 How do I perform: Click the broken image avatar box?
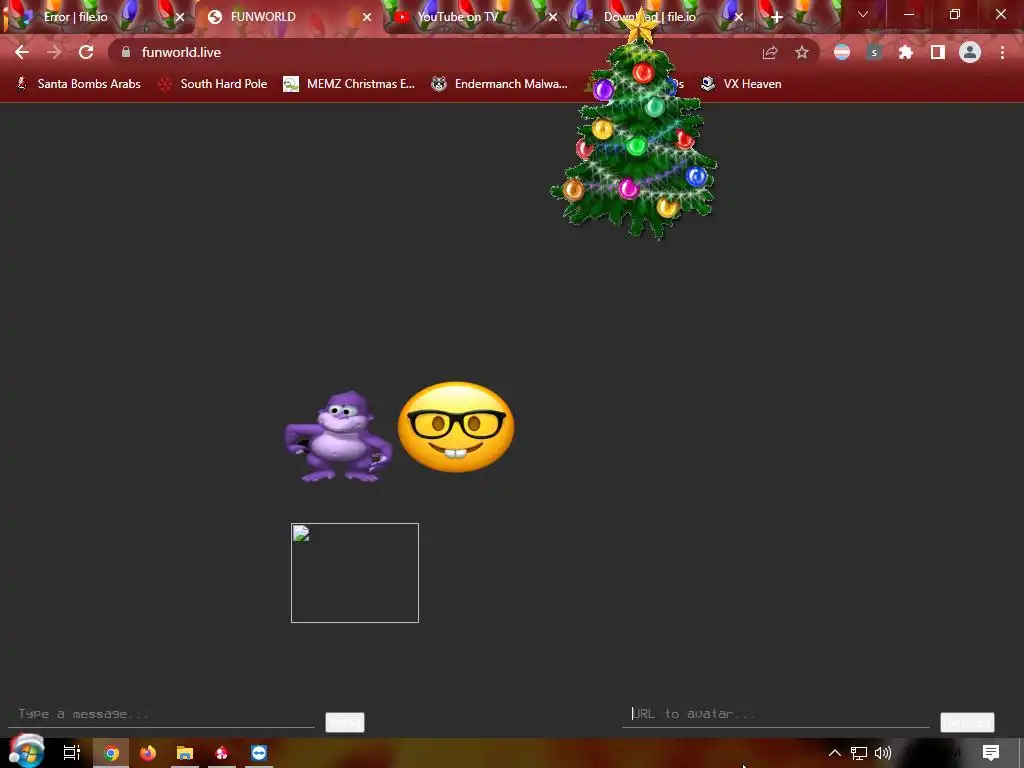[355, 573]
